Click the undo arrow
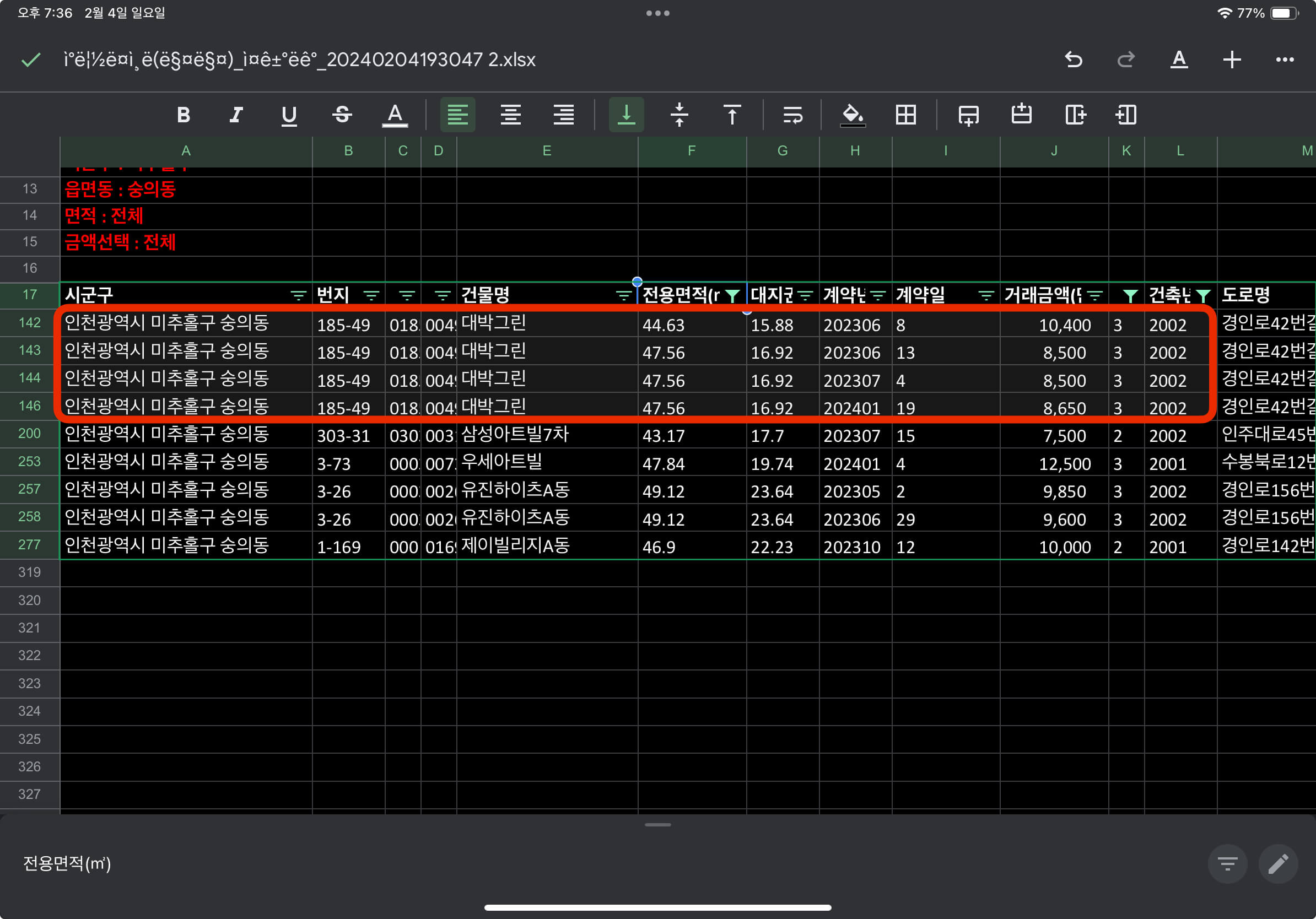This screenshot has width=1316, height=919. (1074, 60)
